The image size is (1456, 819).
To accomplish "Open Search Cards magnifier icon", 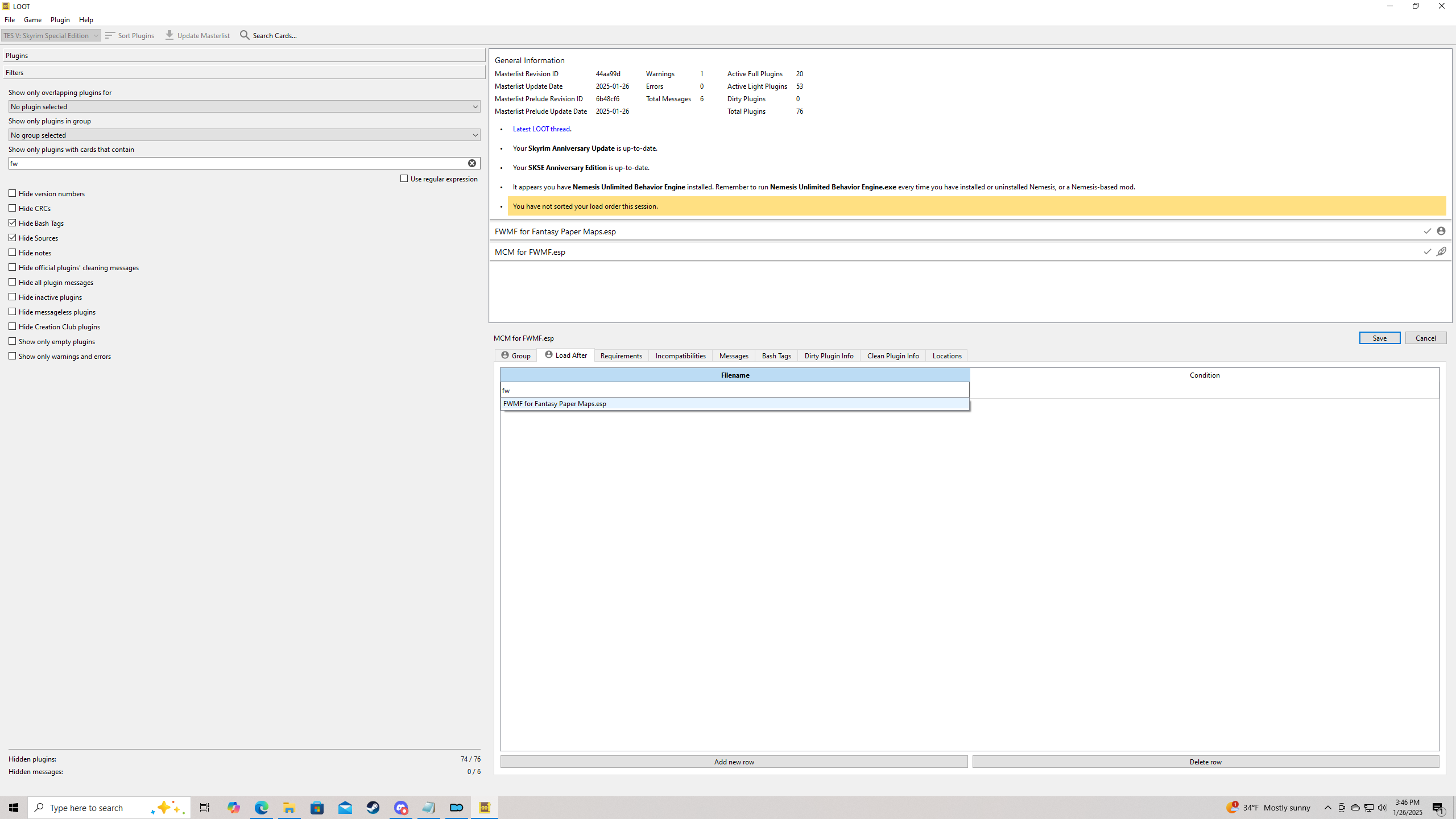I will click(245, 35).
